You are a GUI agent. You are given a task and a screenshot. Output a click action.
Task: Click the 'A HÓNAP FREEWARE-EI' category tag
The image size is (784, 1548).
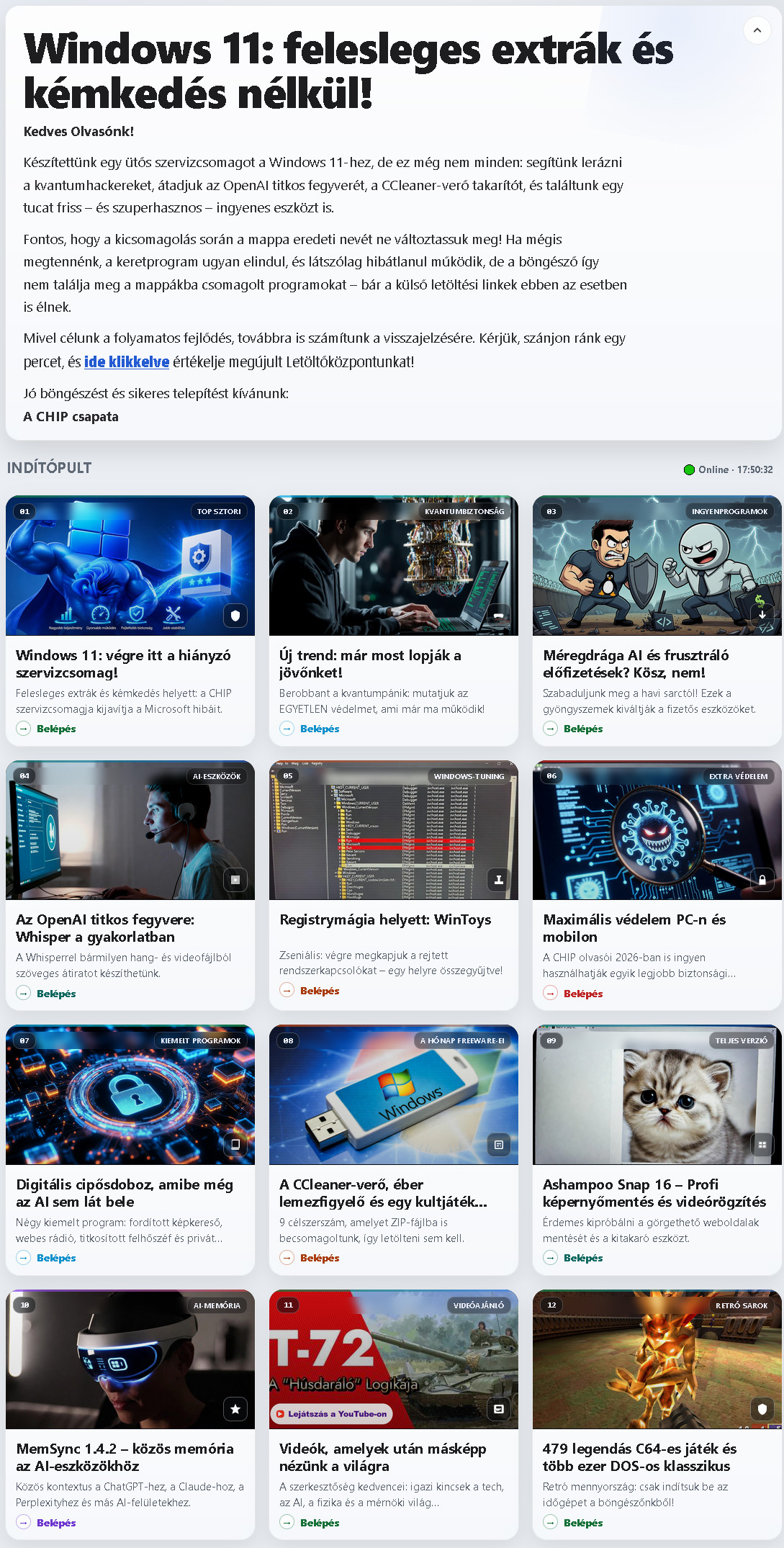[x=462, y=1040]
